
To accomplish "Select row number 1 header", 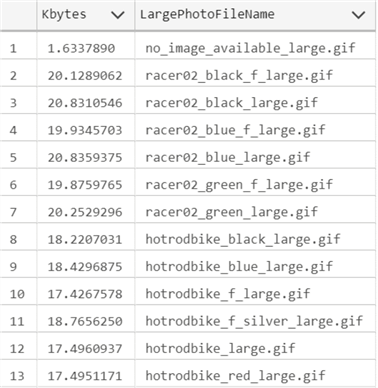I will pos(18,49).
